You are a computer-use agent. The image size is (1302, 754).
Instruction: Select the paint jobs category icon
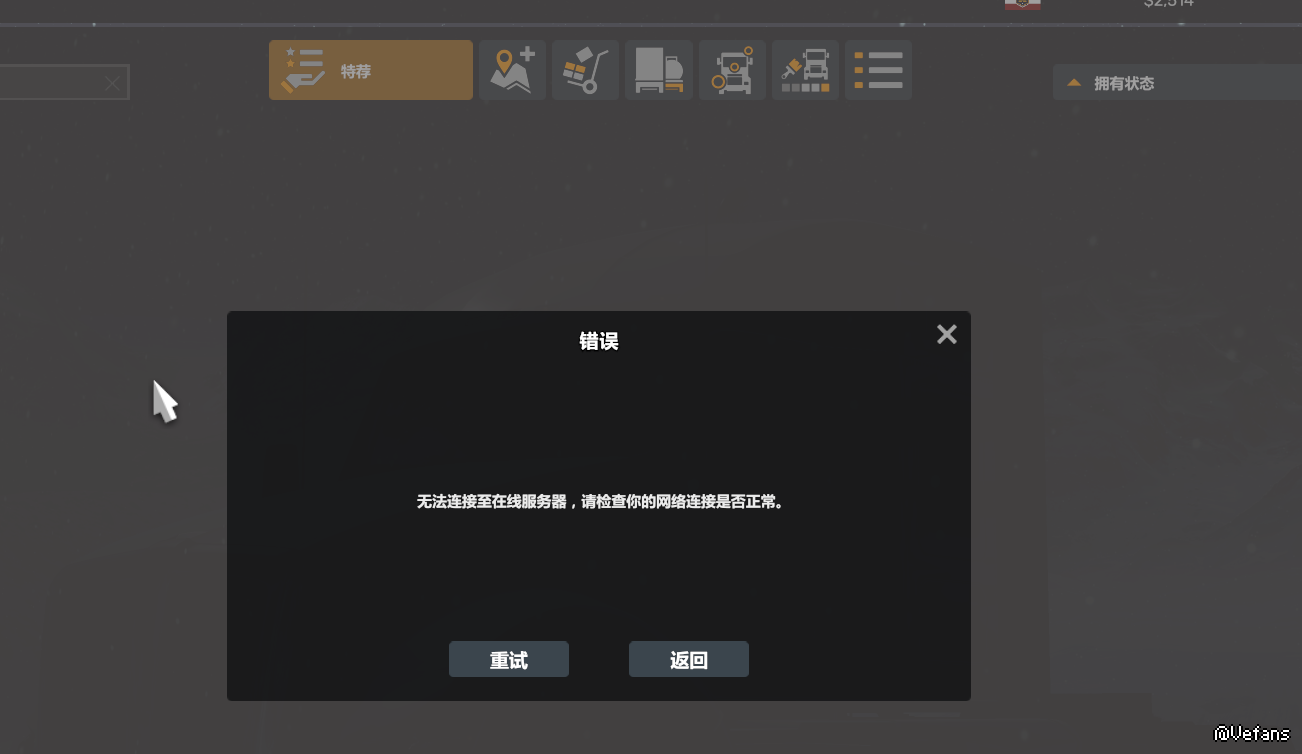click(805, 70)
